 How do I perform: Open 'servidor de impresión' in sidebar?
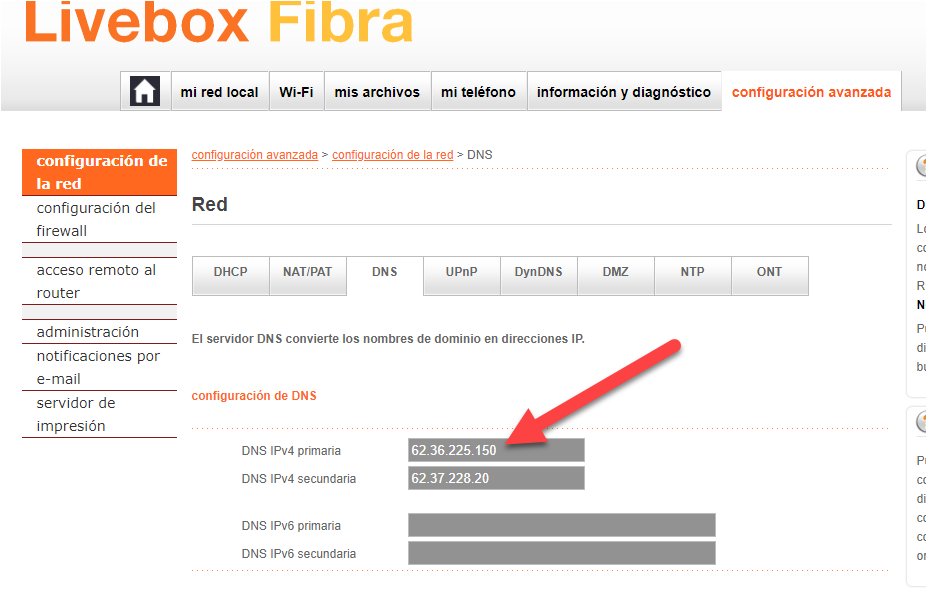[x=99, y=414]
